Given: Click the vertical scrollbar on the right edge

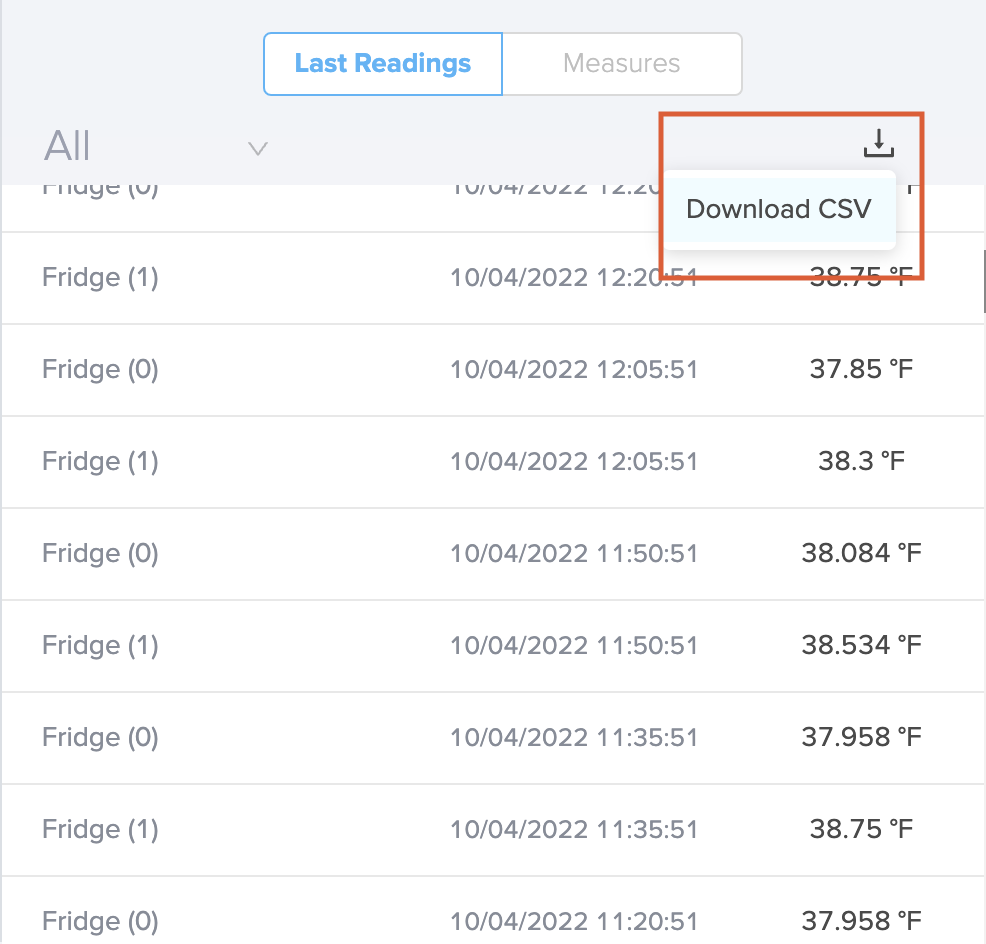Looking at the screenshot, I should (x=983, y=280).
